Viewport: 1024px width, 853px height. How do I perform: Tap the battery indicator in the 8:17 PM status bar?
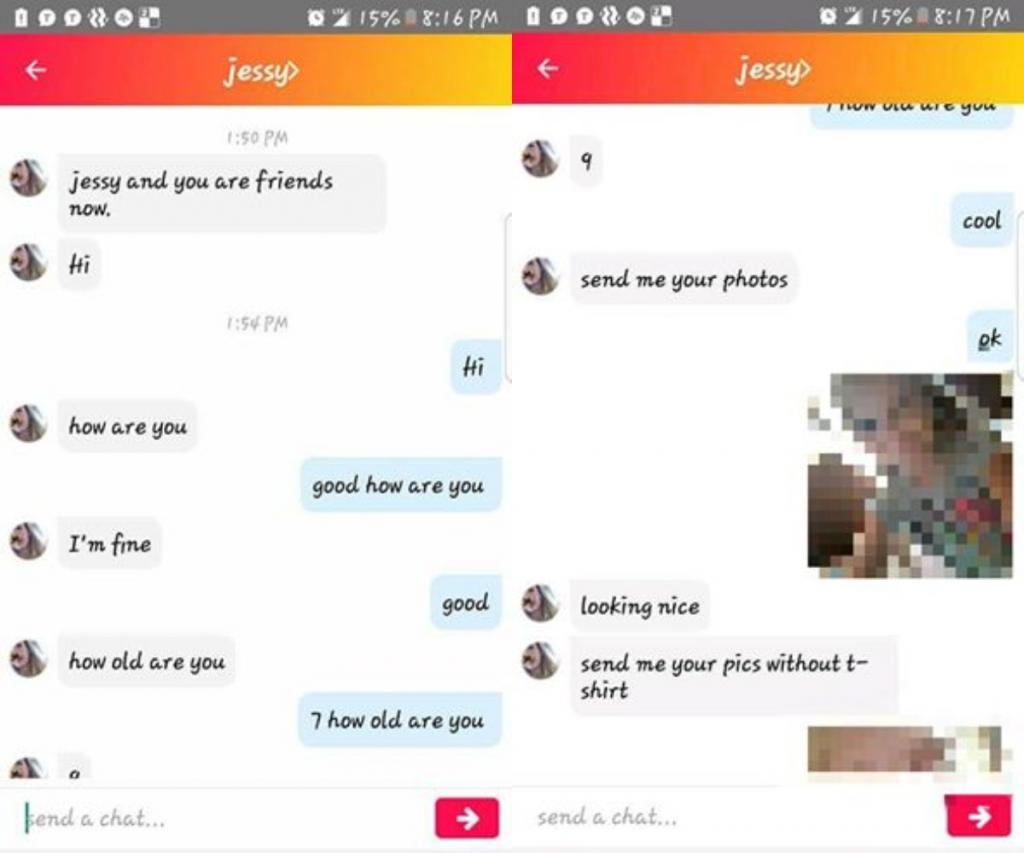(922, 17)
